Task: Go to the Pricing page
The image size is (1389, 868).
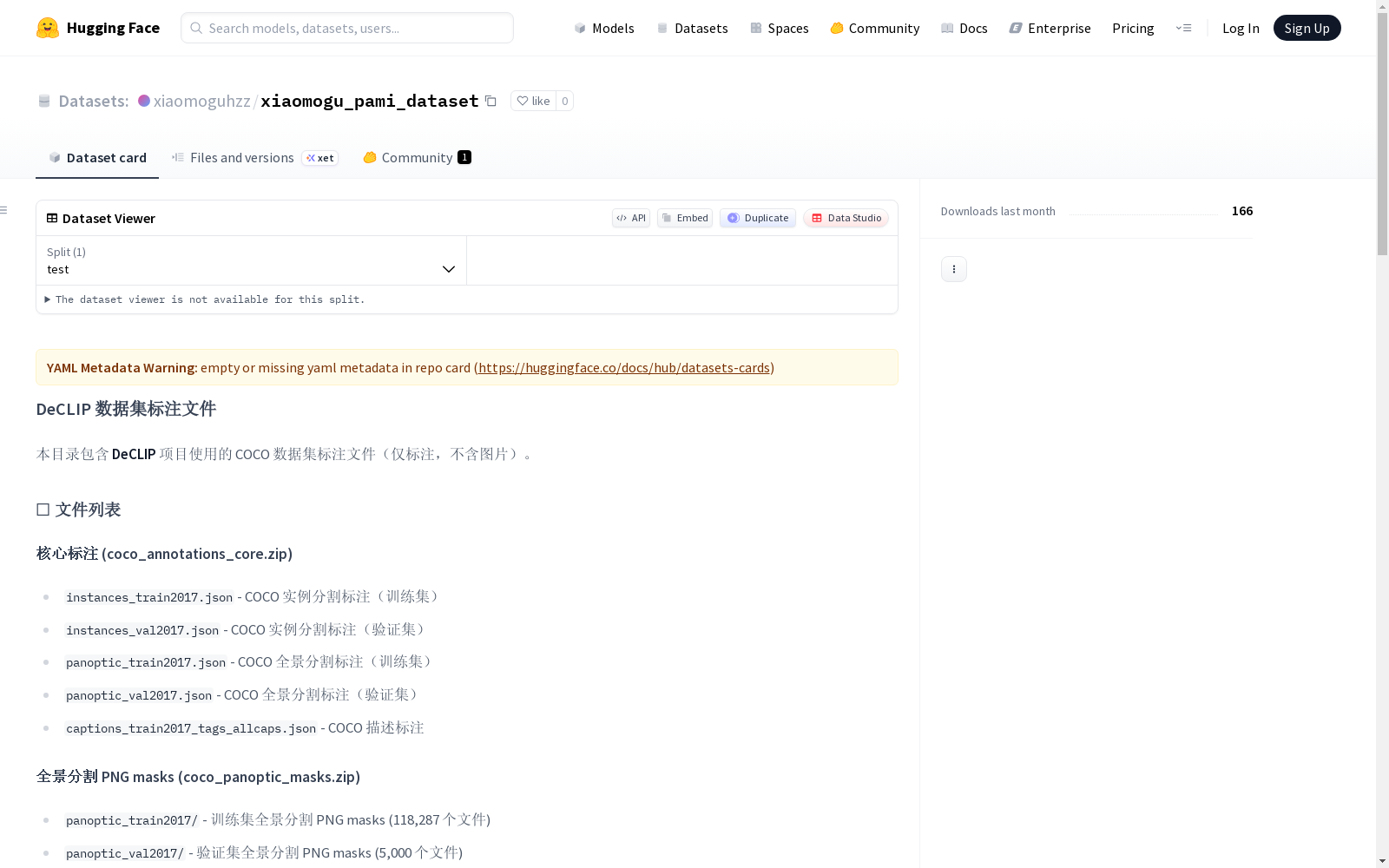Action: (1133, 28)
